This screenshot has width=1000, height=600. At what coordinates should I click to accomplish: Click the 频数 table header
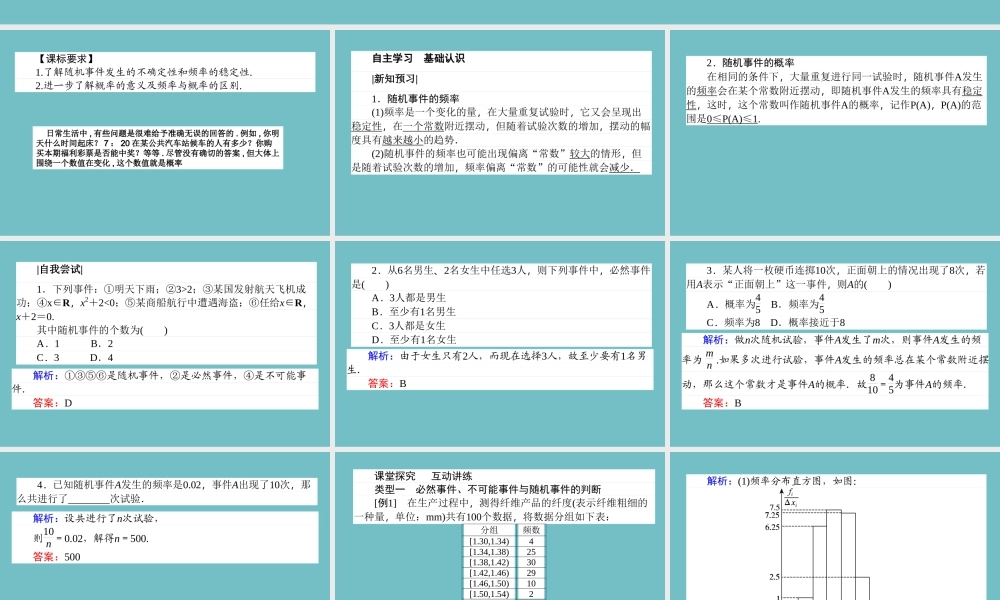pyautogui.click(x=531, y=530)
